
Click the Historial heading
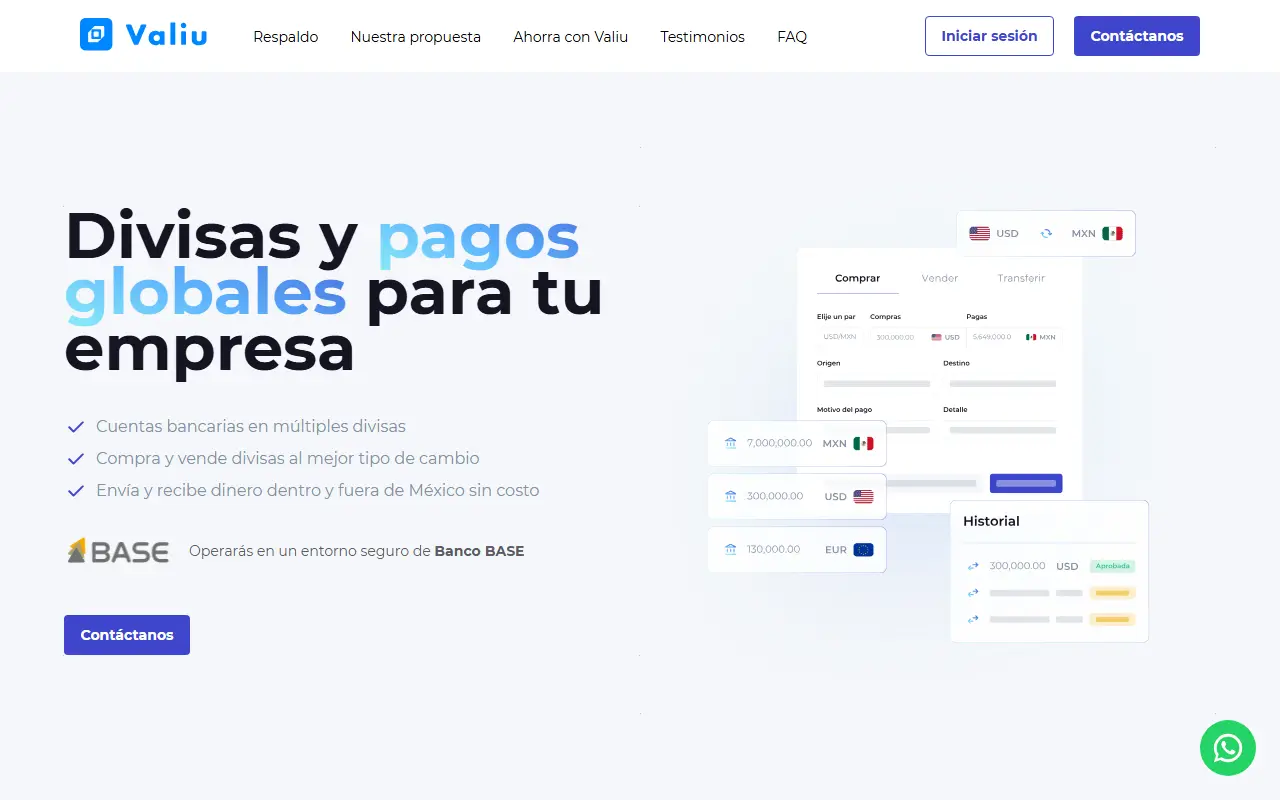[x=991, y=521]
